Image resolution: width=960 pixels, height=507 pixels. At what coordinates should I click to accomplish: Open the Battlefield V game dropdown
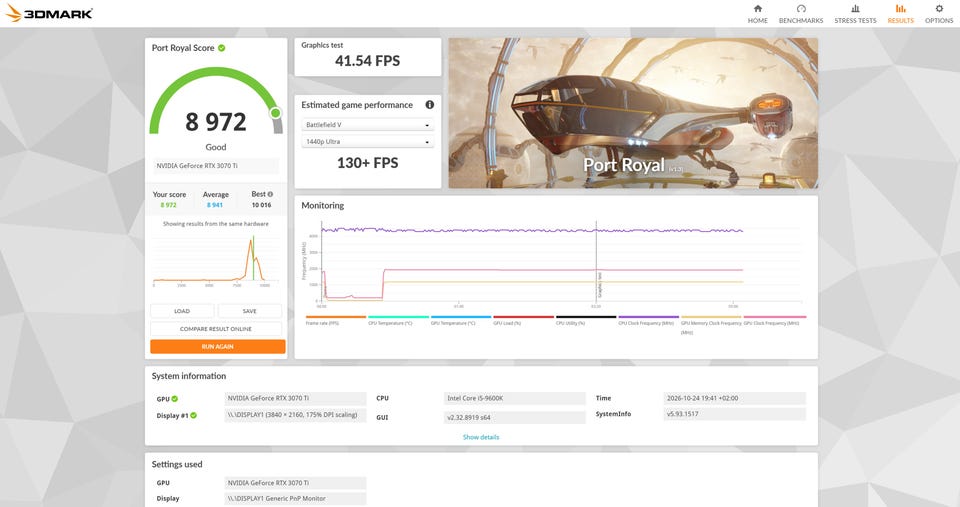click(x=367, y=125)
